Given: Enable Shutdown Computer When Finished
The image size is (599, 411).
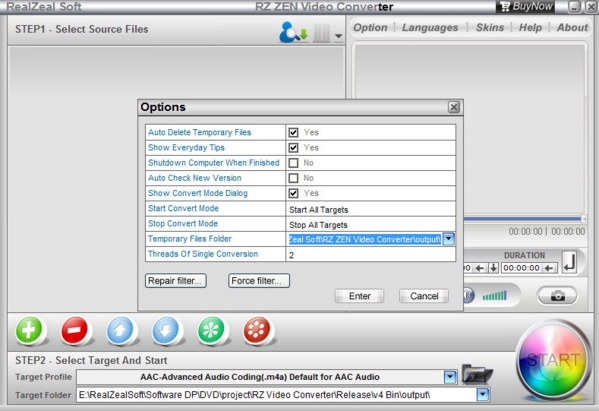Looking at the screenshot, I should tap(293, 163).
